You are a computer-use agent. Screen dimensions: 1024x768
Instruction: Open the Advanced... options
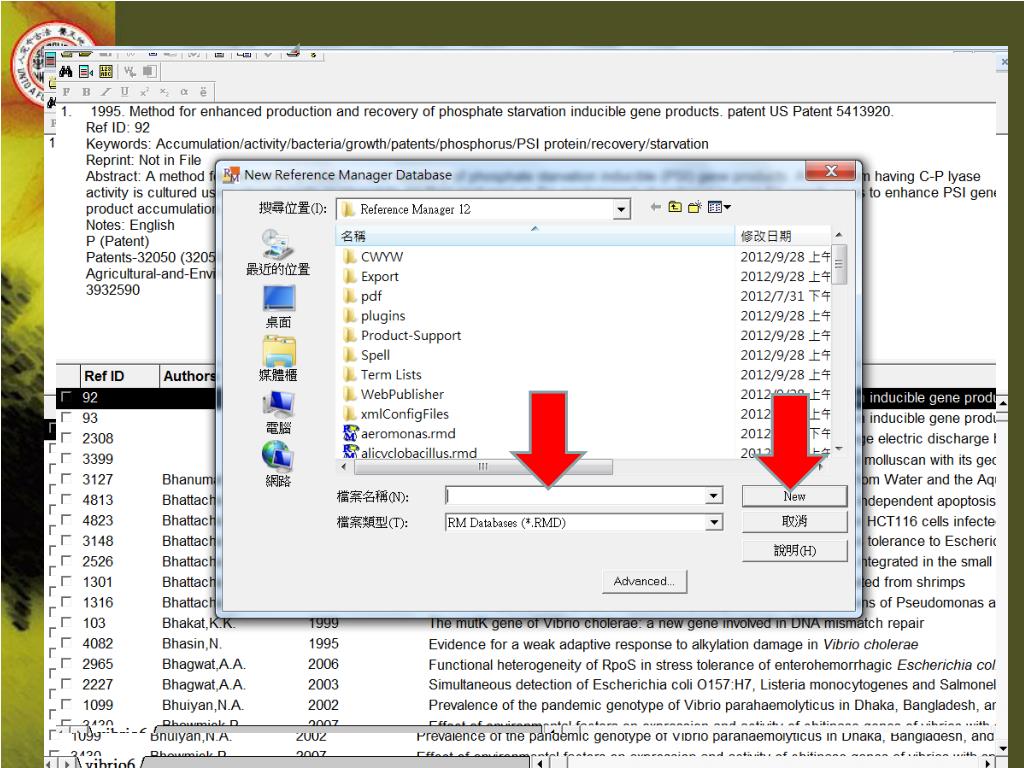click(644, 581)
